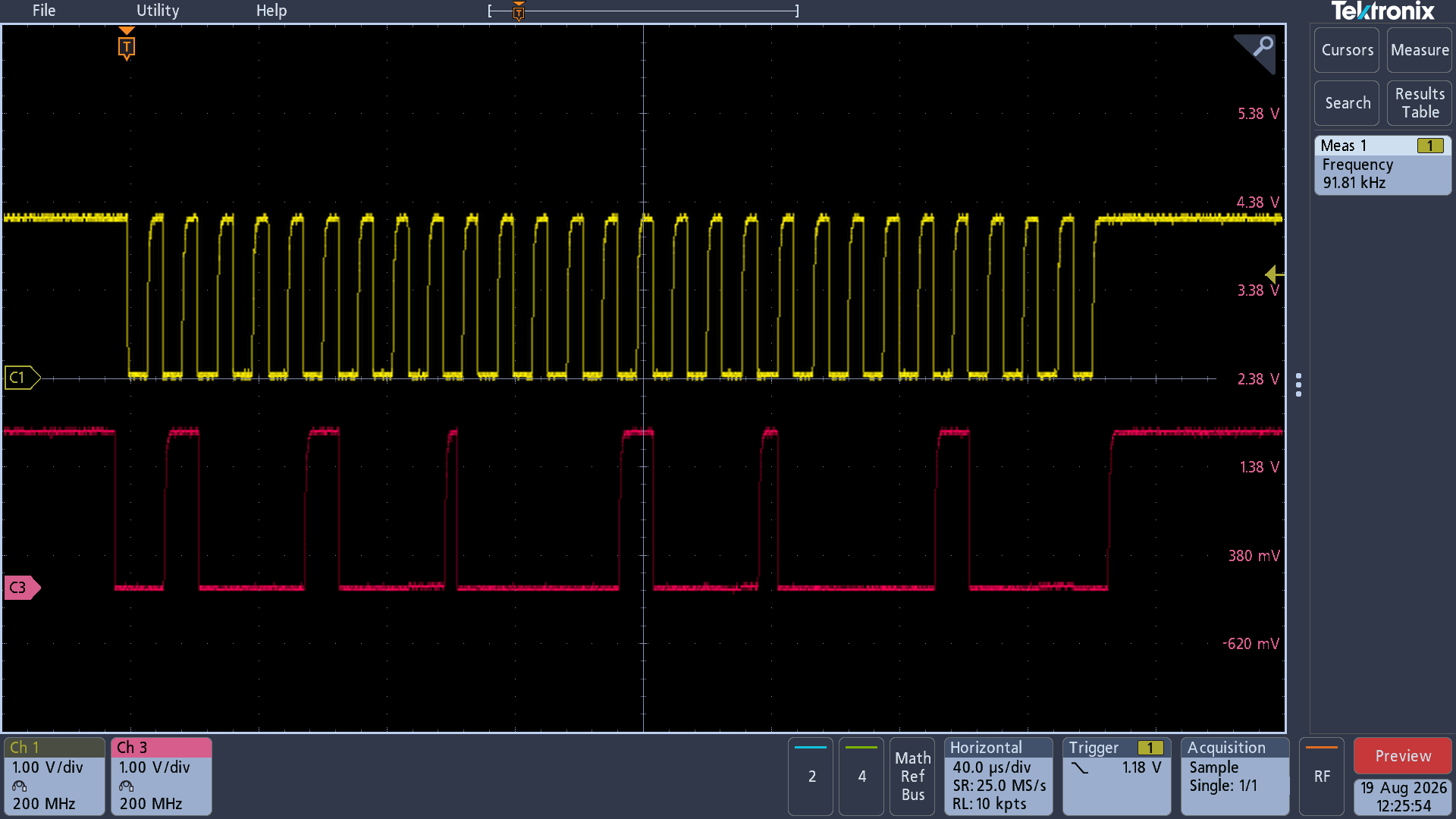The width and height of the screenshot is (1456, 819).
Task: Open the File menu
Action: (x=43, y=11)
